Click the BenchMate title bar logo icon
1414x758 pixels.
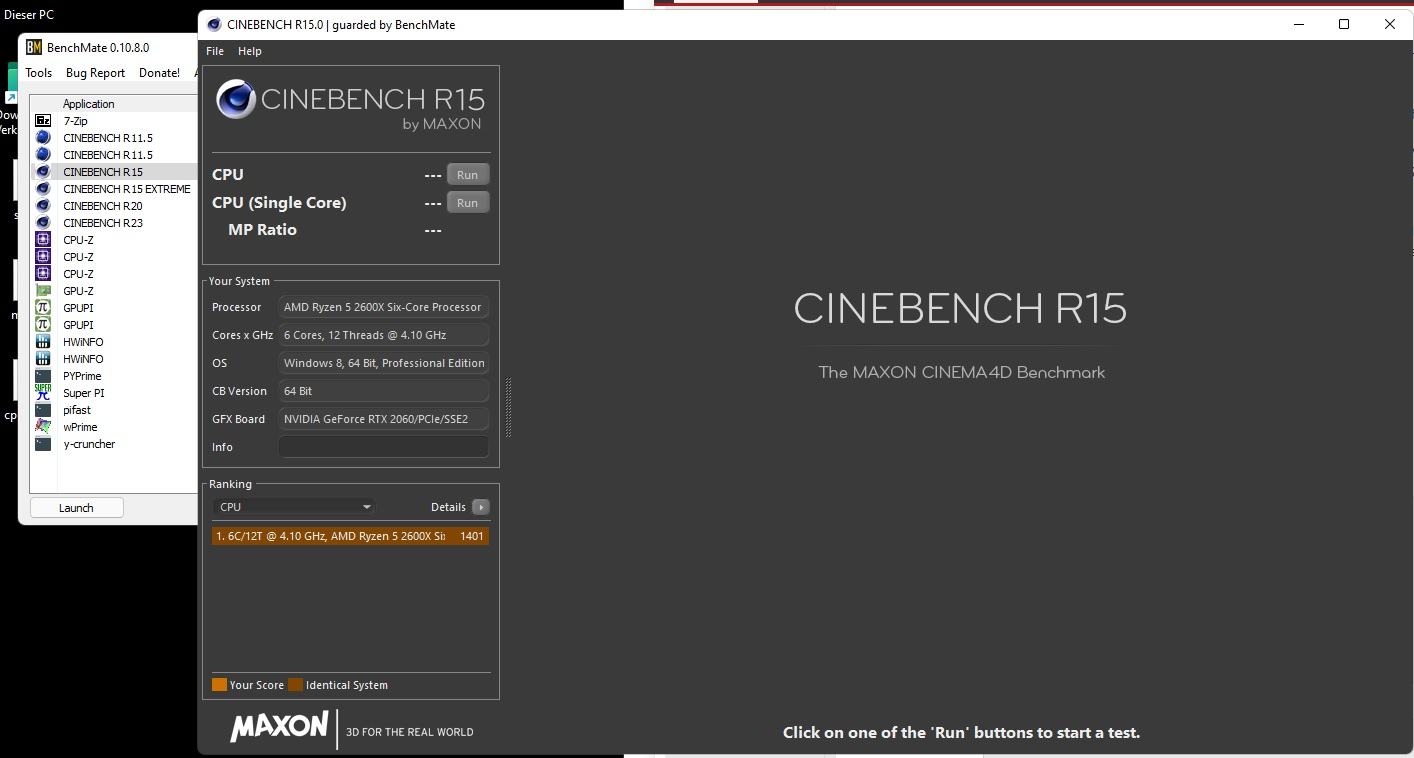pos(34,47)
